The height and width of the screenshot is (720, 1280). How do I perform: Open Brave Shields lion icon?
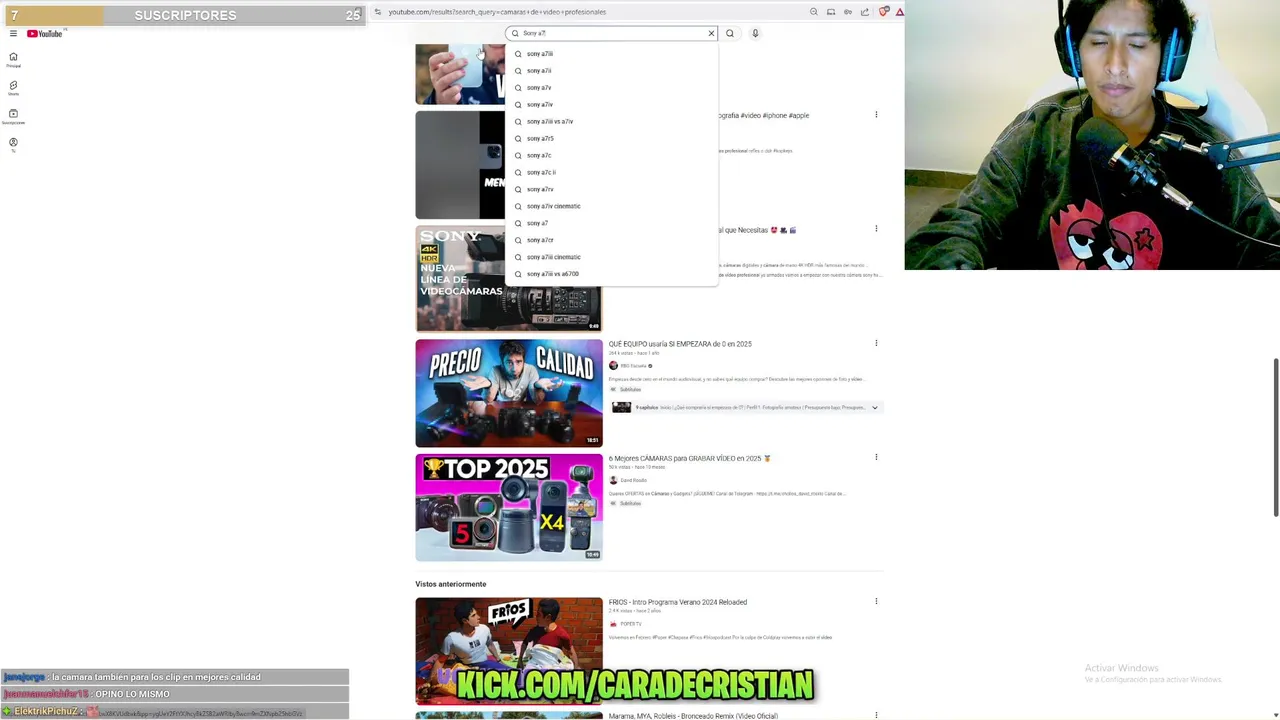[884, 12]
